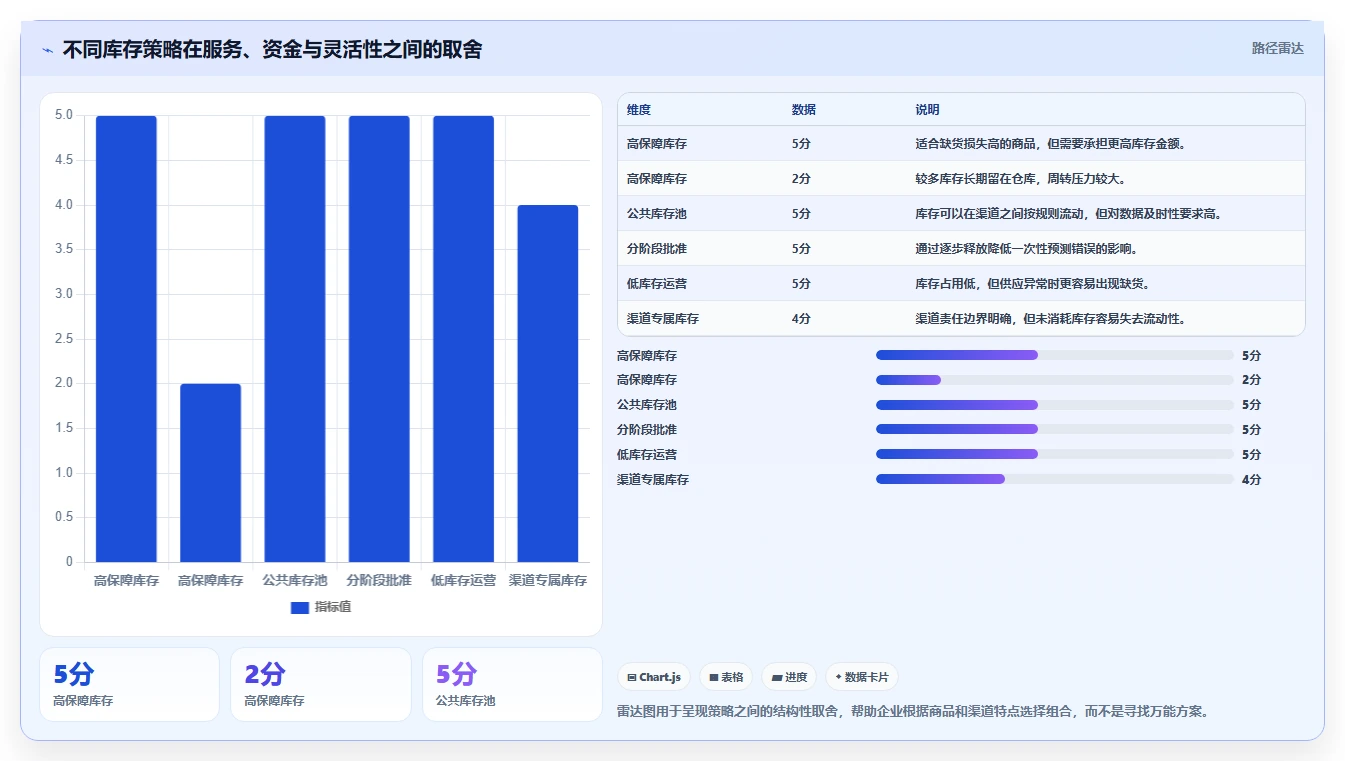Click the 维度 column header
Screen dimensions: 1345x761
click(639, 110)
